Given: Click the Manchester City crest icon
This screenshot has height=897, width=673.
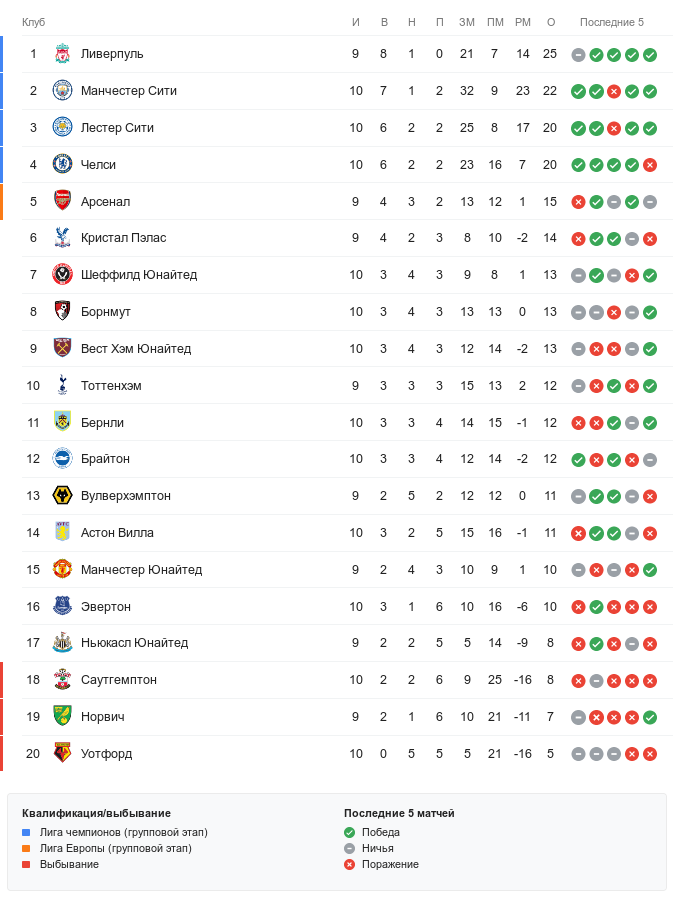Looking at the screenshot, I should pos(62,91).
